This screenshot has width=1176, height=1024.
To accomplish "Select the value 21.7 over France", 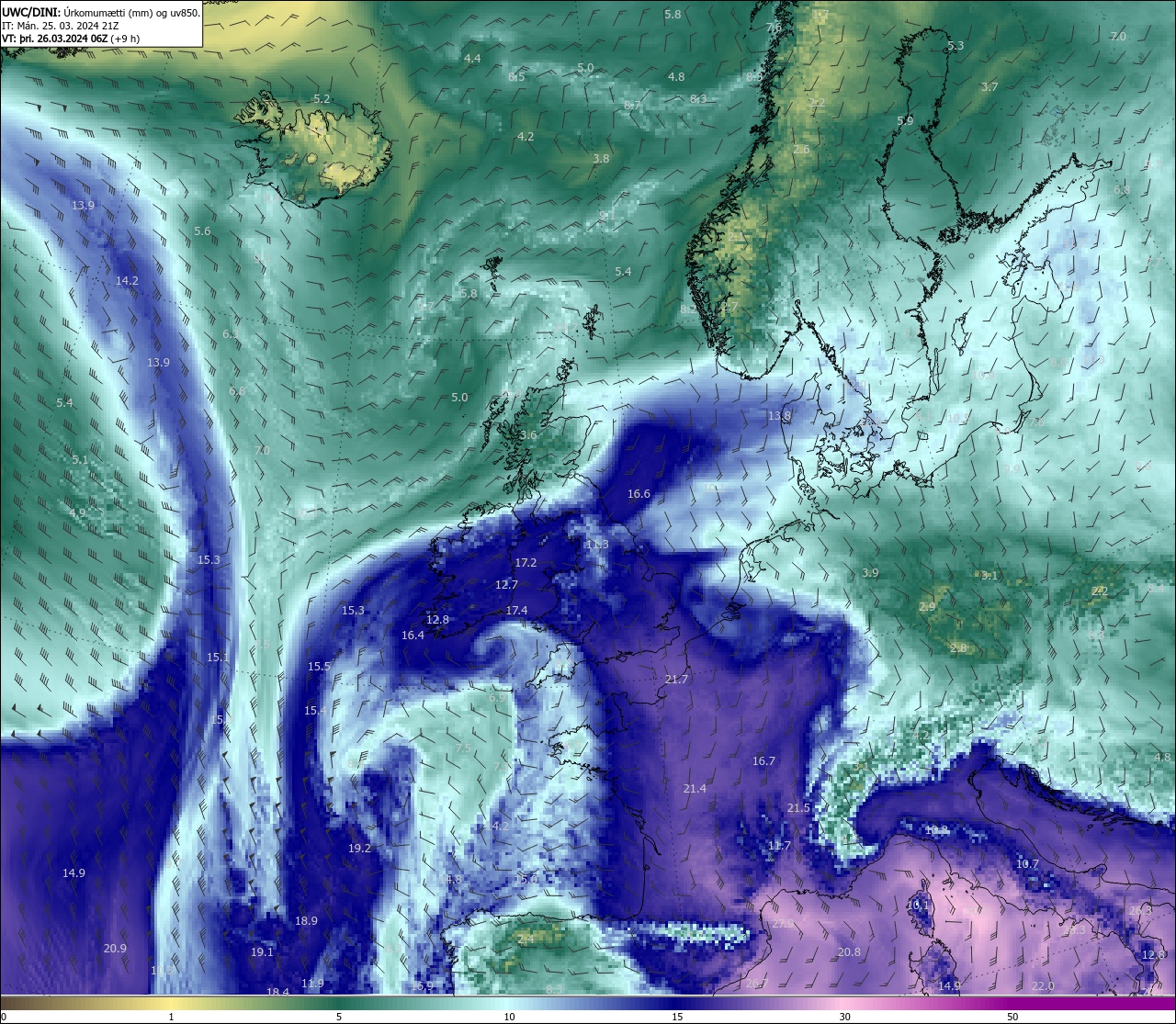I will tap(676, 679).
